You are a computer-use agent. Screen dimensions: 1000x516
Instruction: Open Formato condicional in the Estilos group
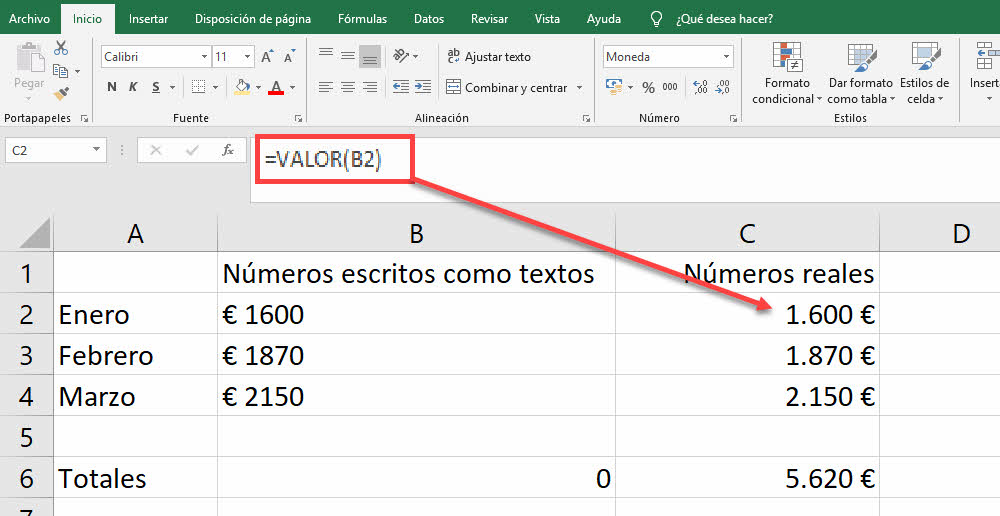[787, 73]
